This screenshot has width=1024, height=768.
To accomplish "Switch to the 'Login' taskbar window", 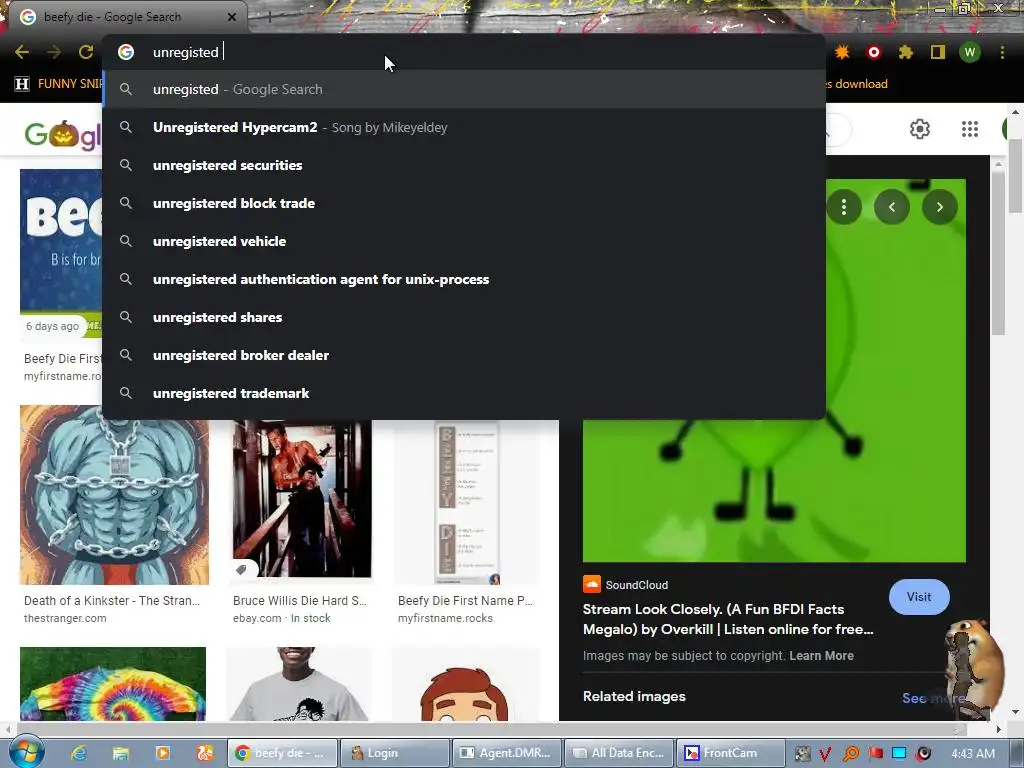I will click(x=394, y=753).
